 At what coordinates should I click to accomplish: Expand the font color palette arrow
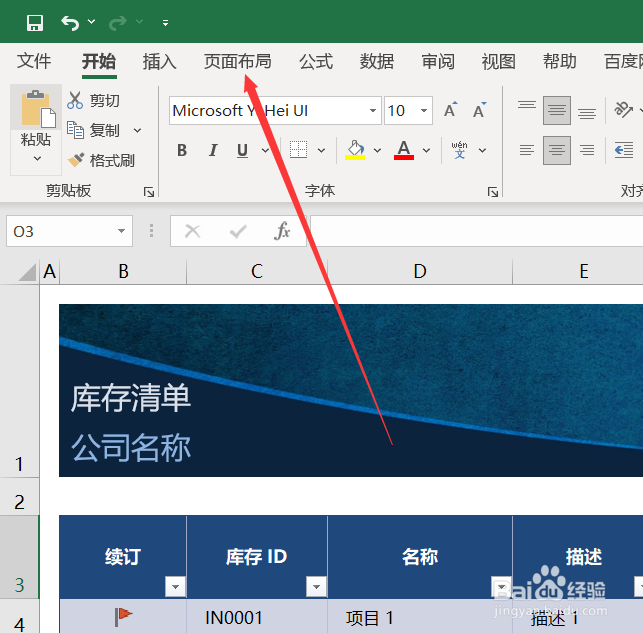pyautogui.click(x=426, y=150)
